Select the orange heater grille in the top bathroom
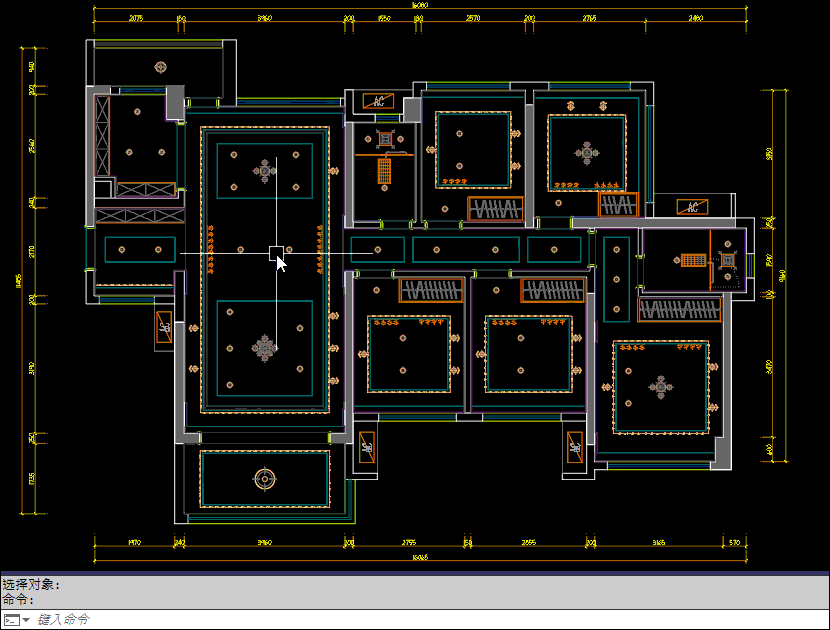Screen dimensions: 830x630 (x=384, y=172)
